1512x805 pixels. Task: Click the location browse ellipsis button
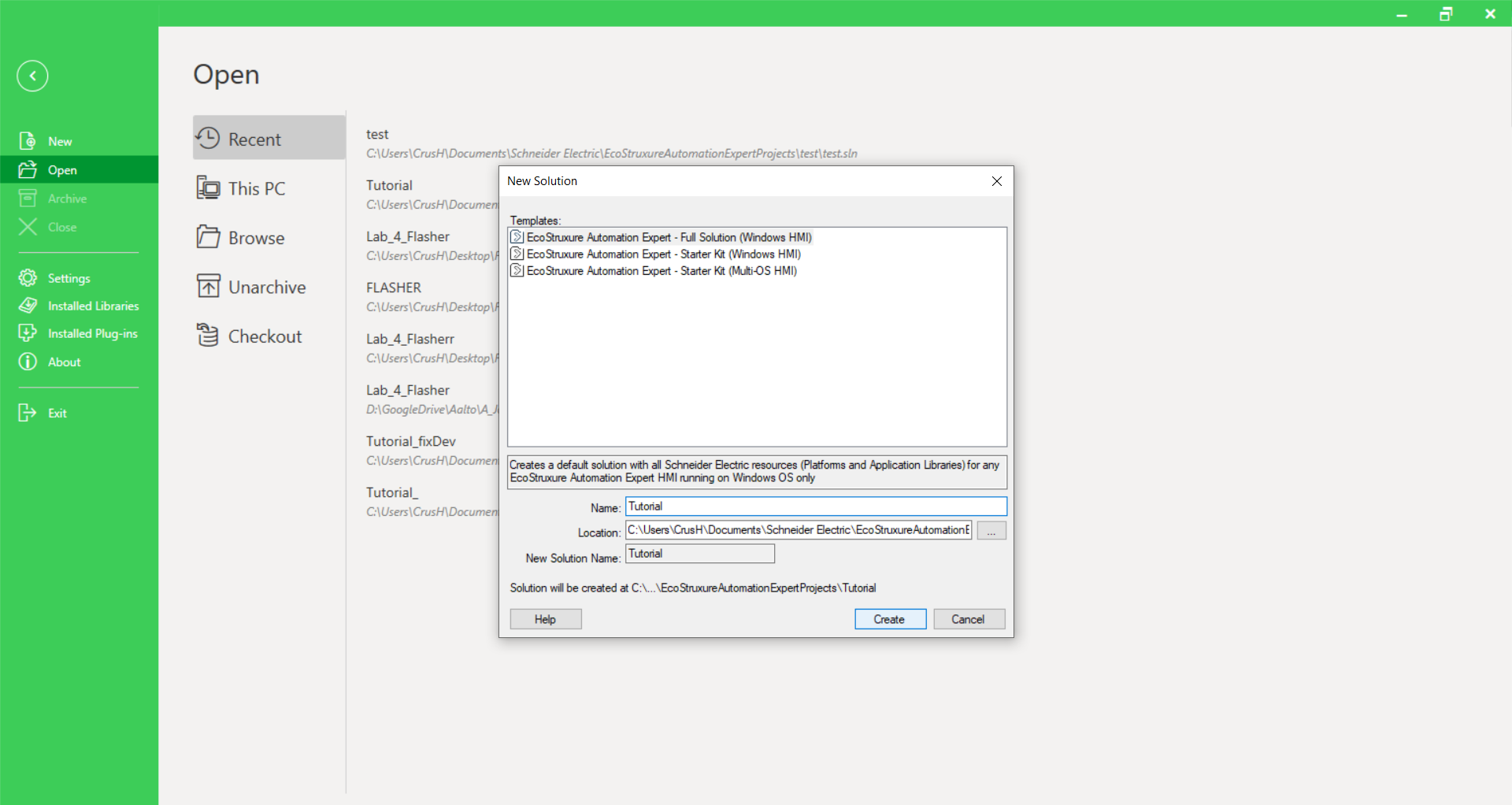[x=991, y=531]
